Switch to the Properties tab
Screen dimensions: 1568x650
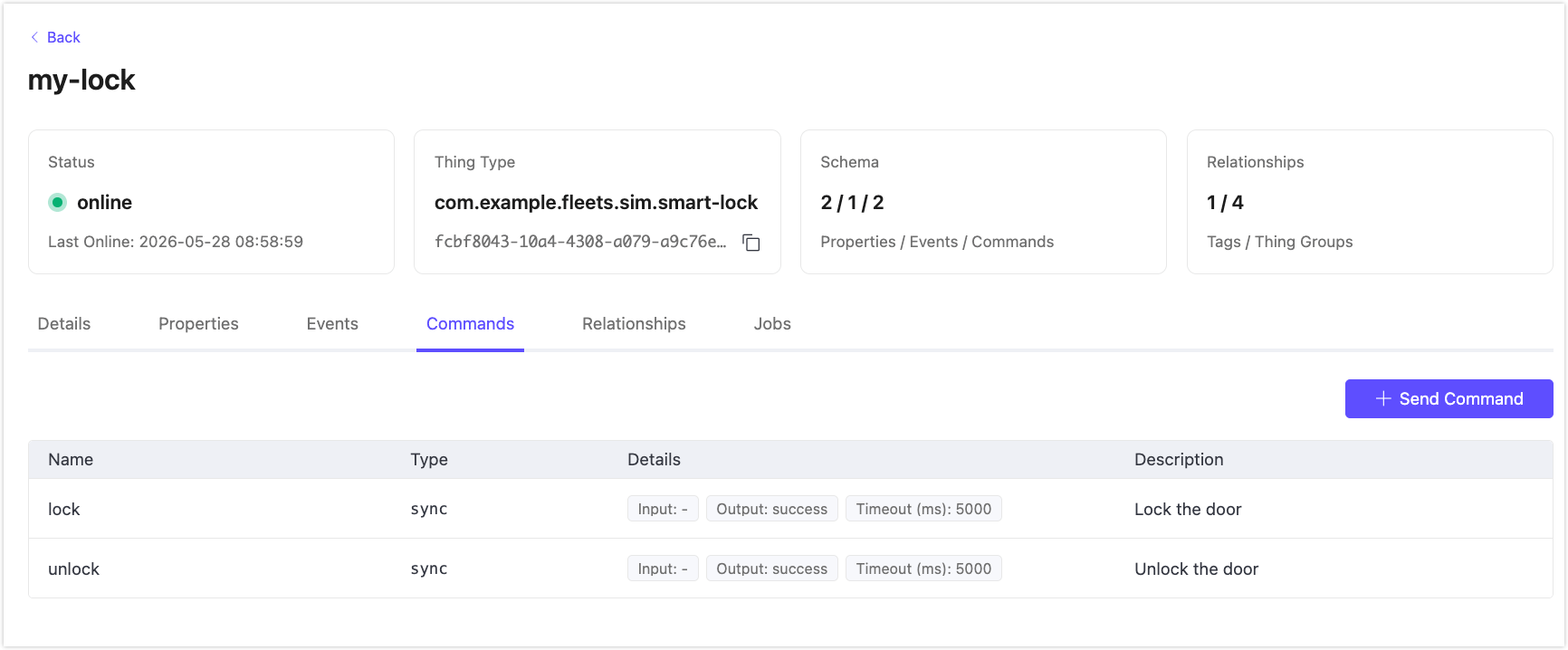pos(198,324)
